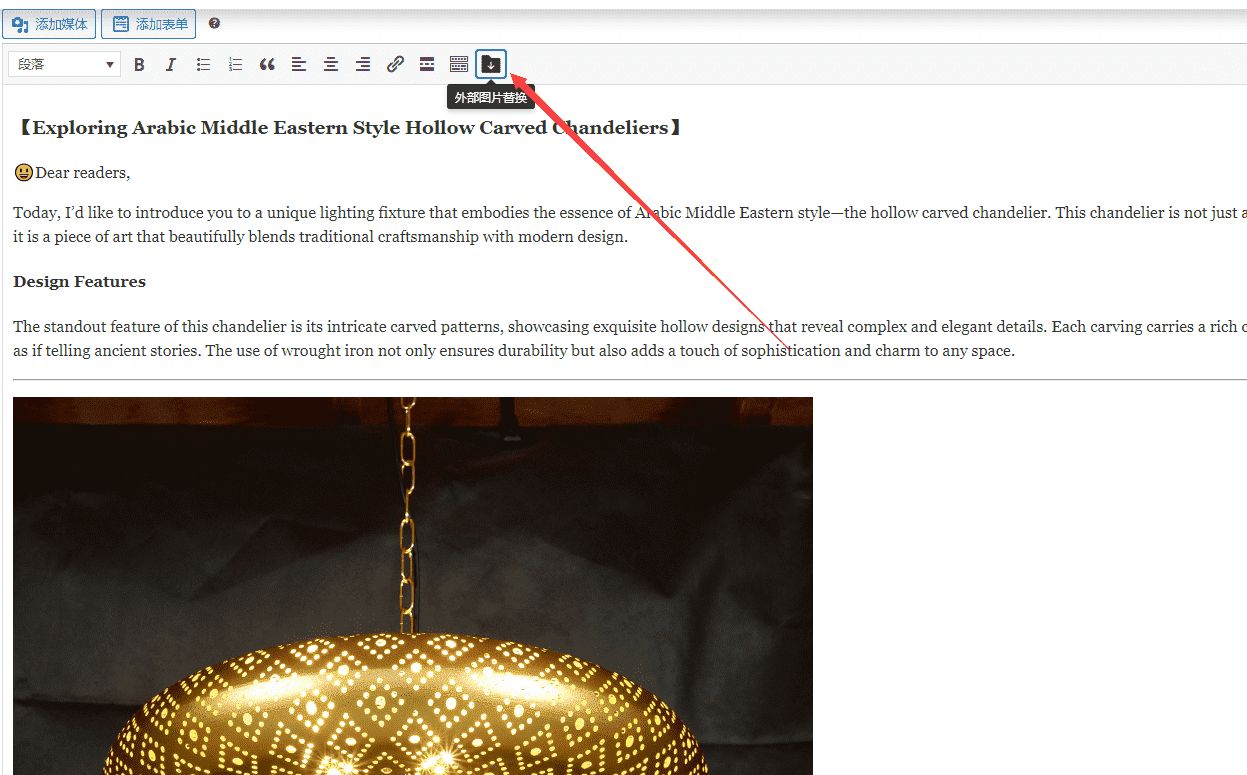Insert a numbered list
Viewport: 1247px width, 775px height.
click(235, 64)
